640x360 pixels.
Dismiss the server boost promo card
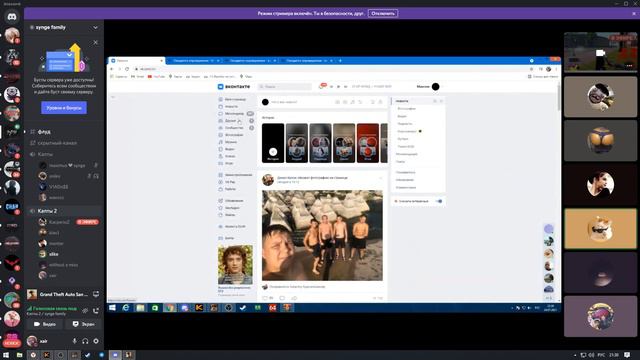96,42
